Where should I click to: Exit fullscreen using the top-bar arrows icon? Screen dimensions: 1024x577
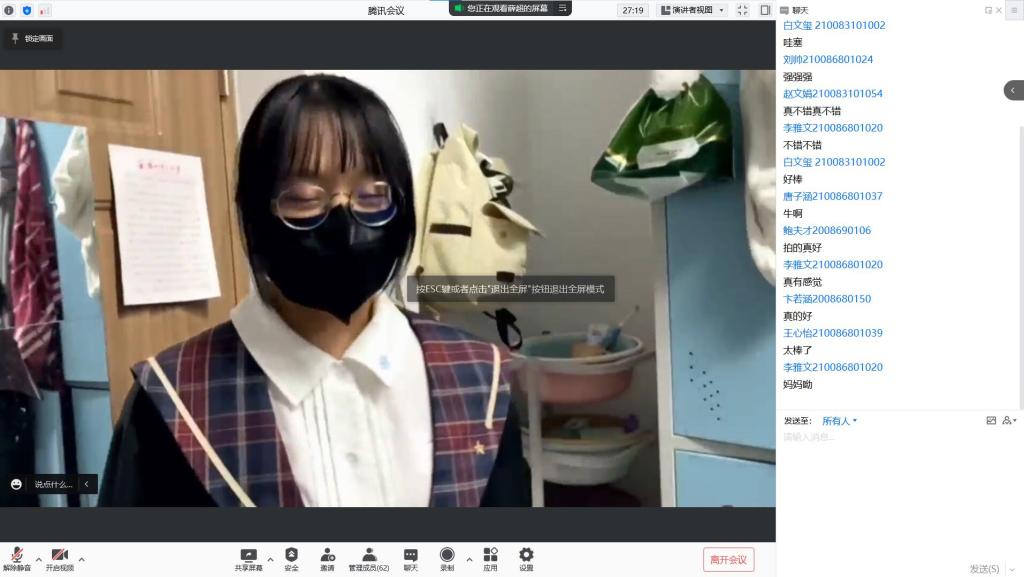pyautogui.click(x=742, y=10)
